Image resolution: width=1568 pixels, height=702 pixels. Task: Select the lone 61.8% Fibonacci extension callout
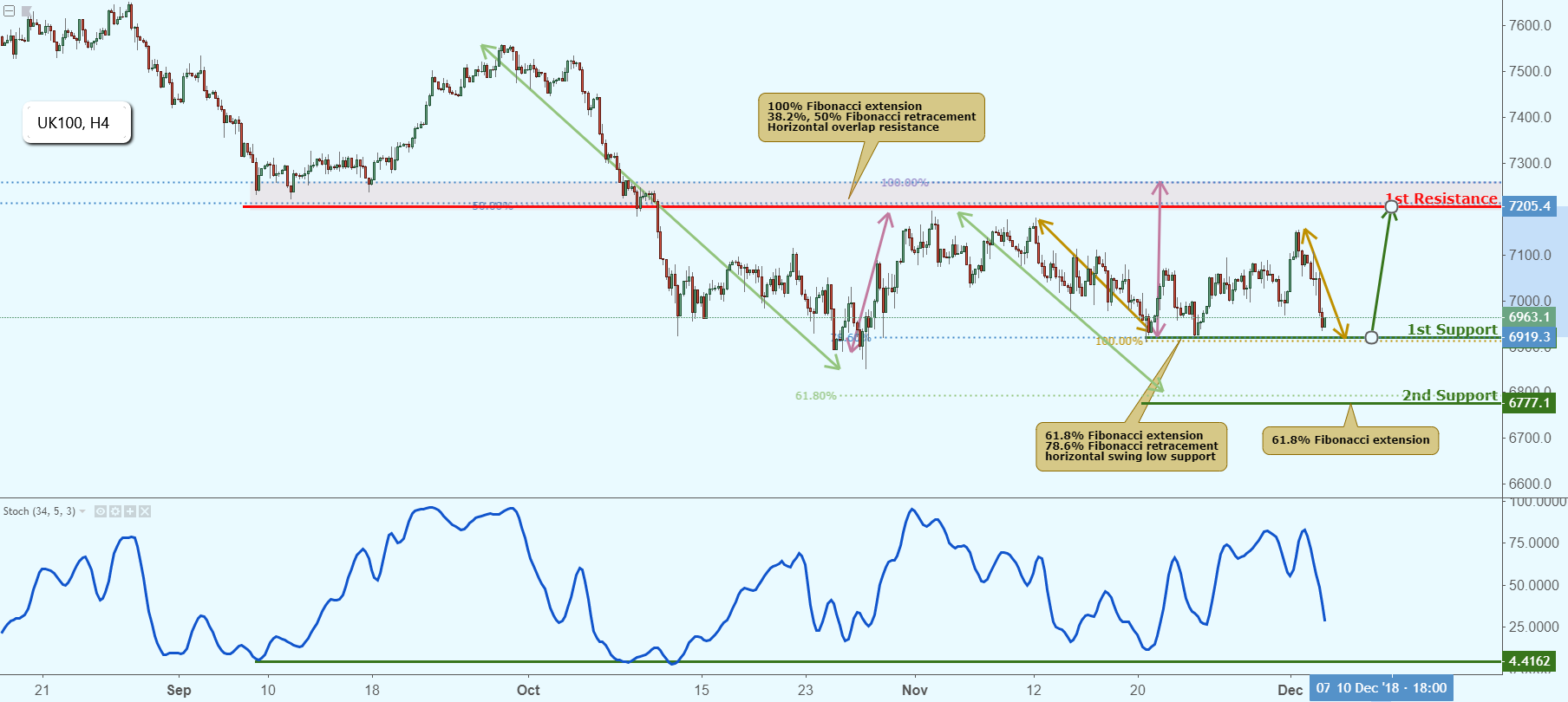[x=1350, y=440]
